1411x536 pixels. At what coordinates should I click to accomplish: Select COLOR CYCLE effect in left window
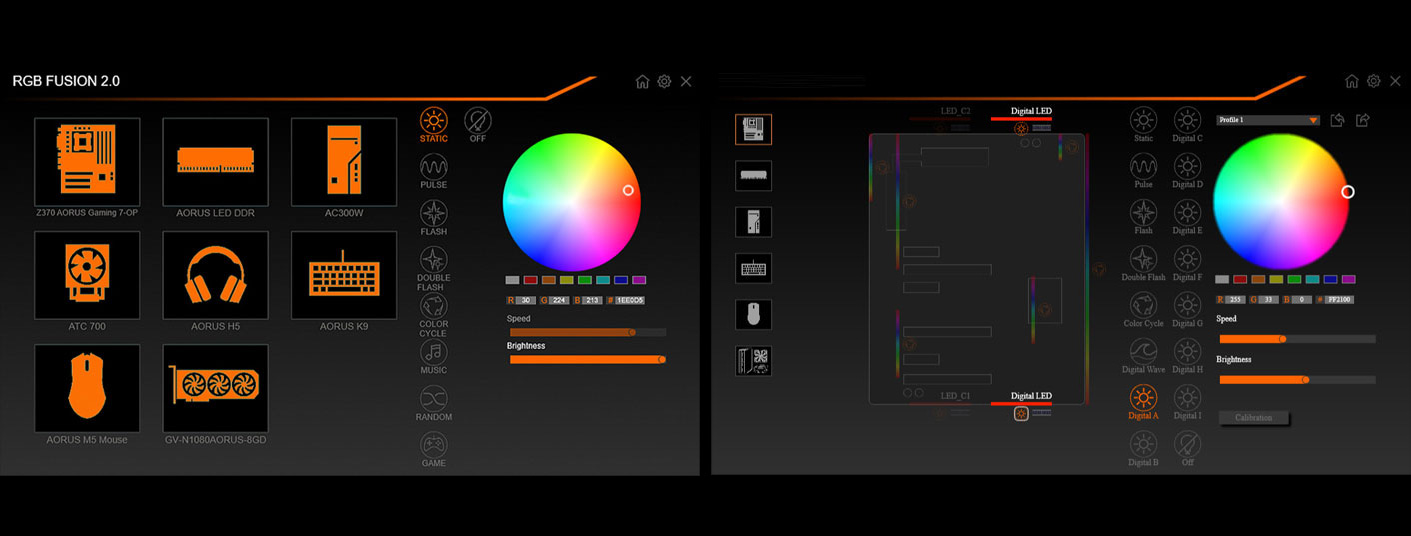pyautogui.click(x=433, y=315)
